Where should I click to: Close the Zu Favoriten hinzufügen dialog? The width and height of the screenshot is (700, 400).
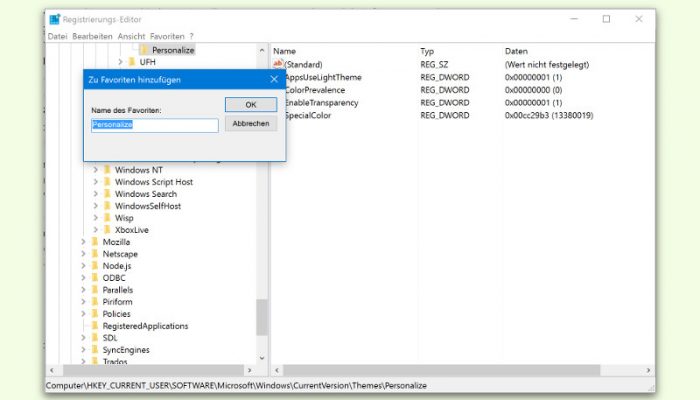274,79
